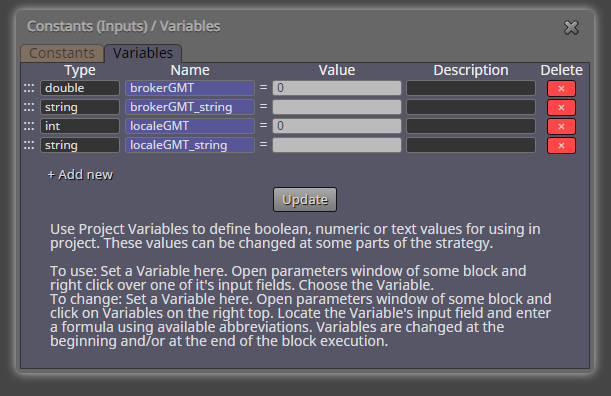The image size is (611, 396).
Task: Open the string type field for localeGMT_string
Action: tap(80, 145)
